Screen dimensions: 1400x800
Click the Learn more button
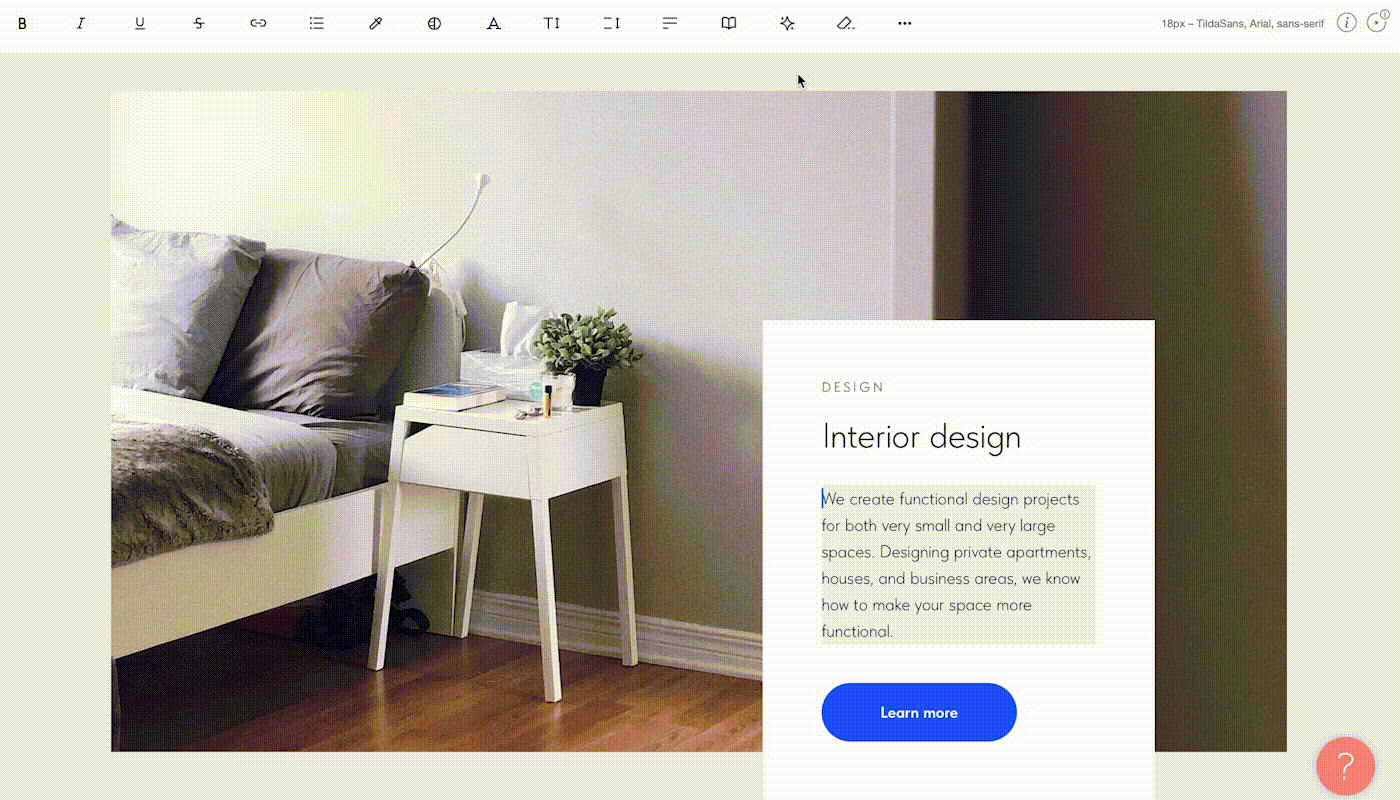[x=919, y=713]
